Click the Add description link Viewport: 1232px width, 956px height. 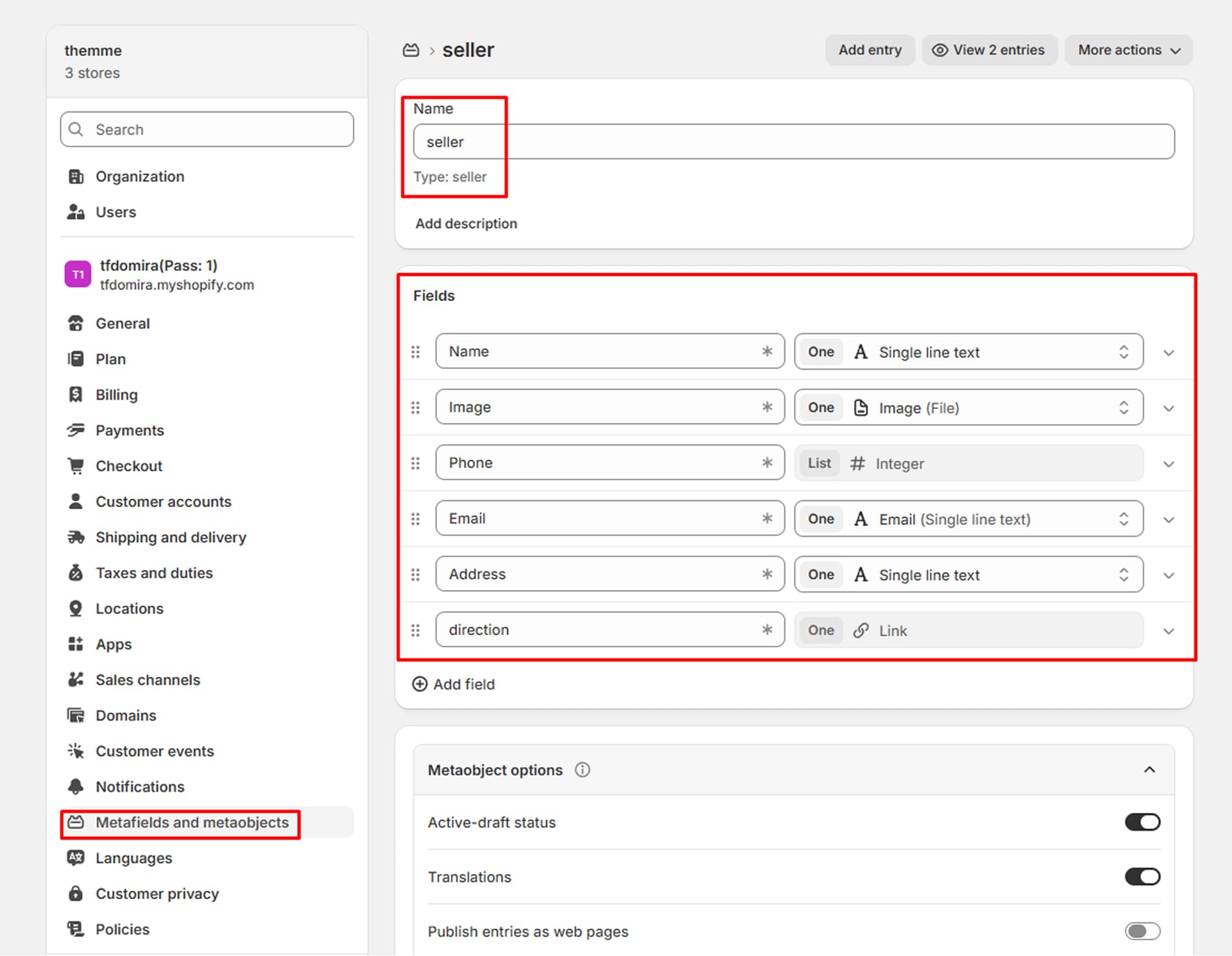point(466,224)
